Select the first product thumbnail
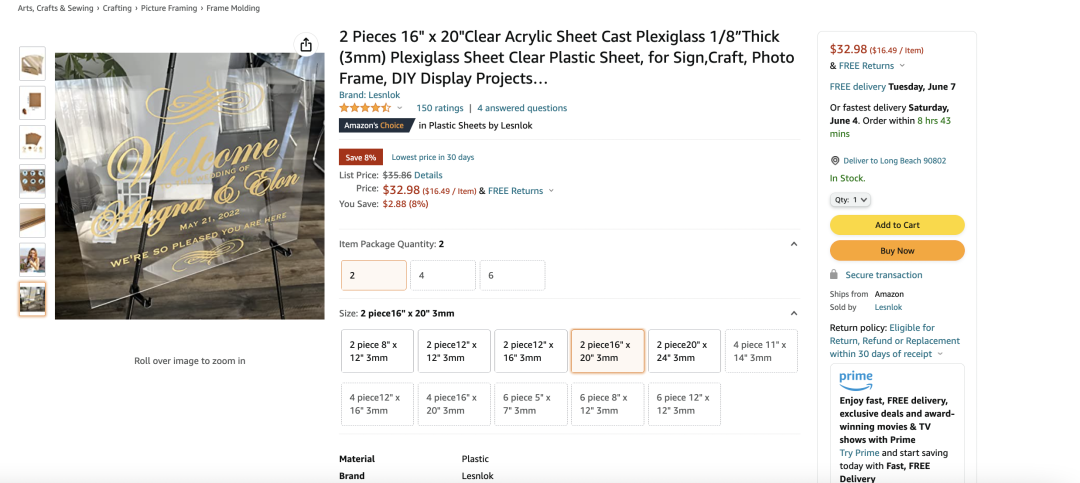This screenshot has width=1080, height=483. click(x=32, y=63)
